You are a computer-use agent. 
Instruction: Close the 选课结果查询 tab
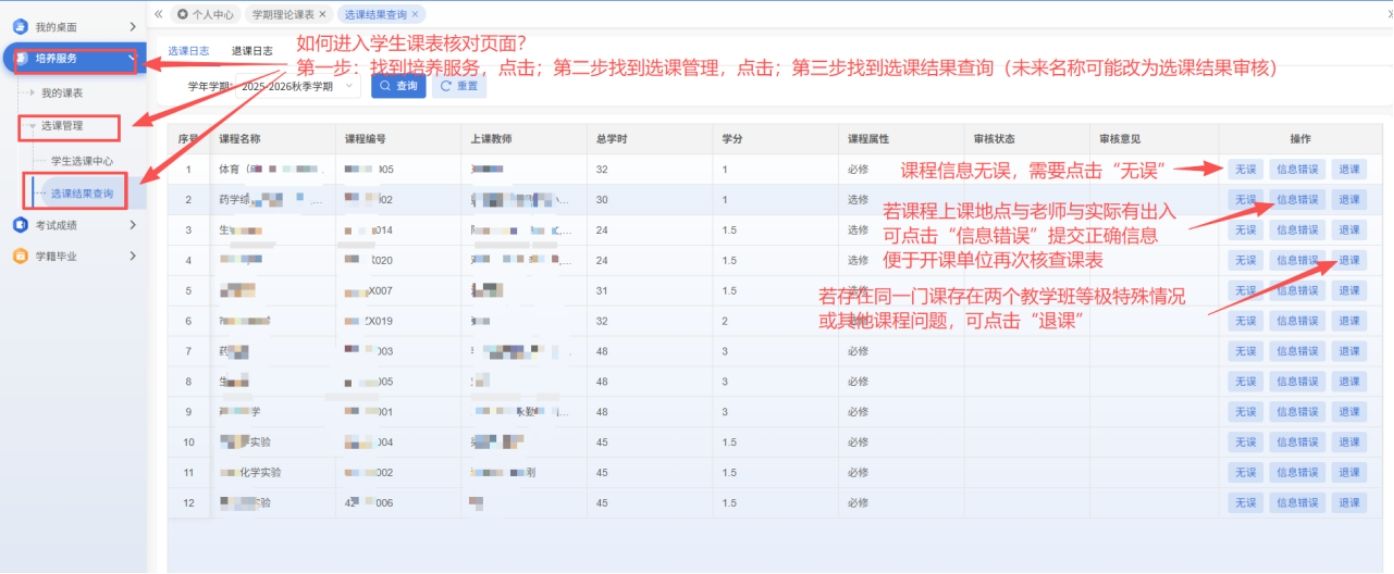point(415,15)
